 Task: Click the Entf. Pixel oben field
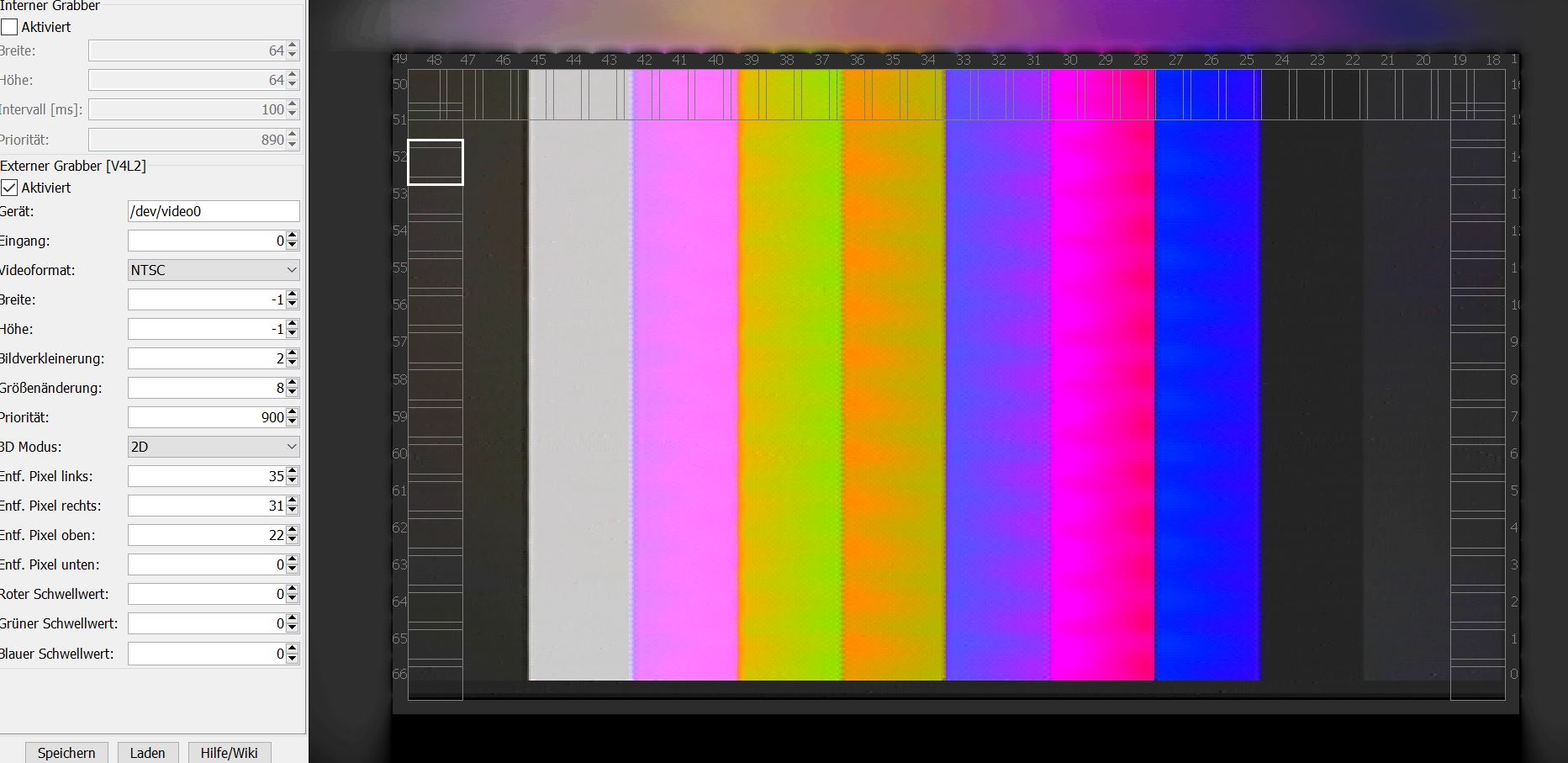[x=207, y=535]
